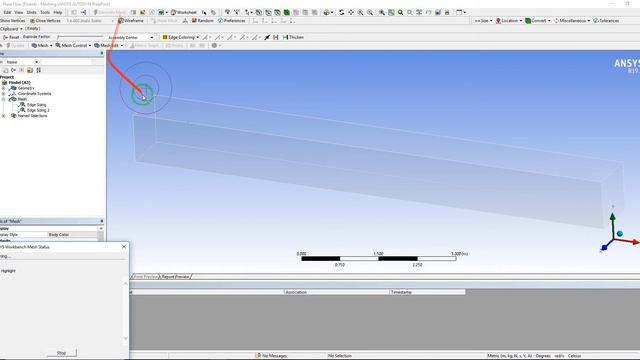The image size is (640, 360).
Task: Select Model (A3) in the outline tree
Action: point(20,82)
